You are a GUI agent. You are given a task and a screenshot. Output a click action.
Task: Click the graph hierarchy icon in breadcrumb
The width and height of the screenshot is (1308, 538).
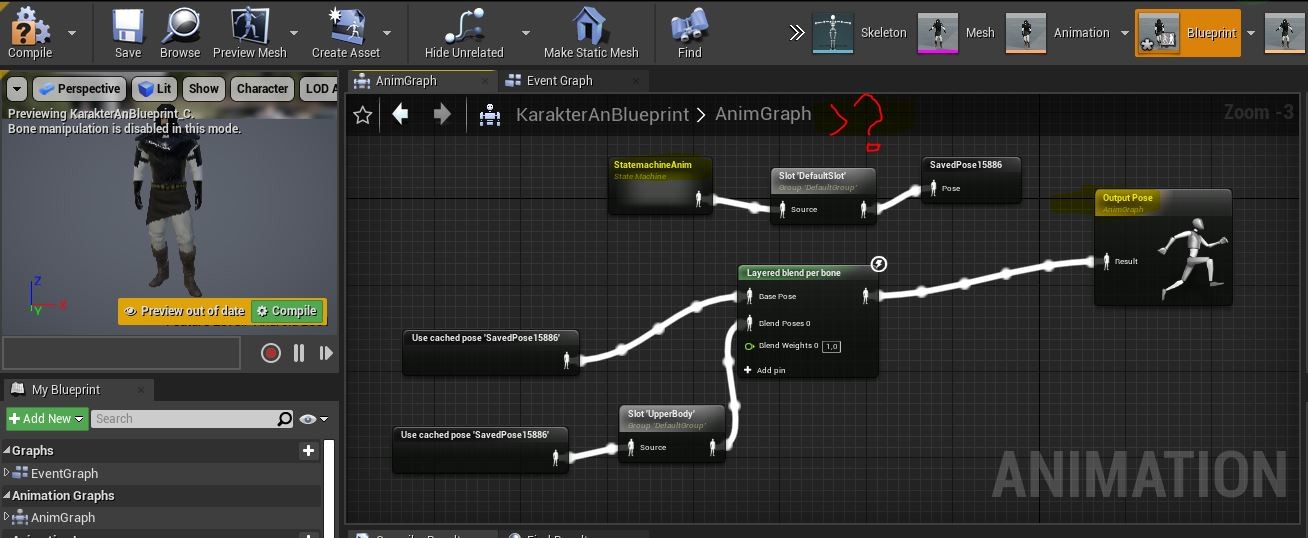[489, 115]
